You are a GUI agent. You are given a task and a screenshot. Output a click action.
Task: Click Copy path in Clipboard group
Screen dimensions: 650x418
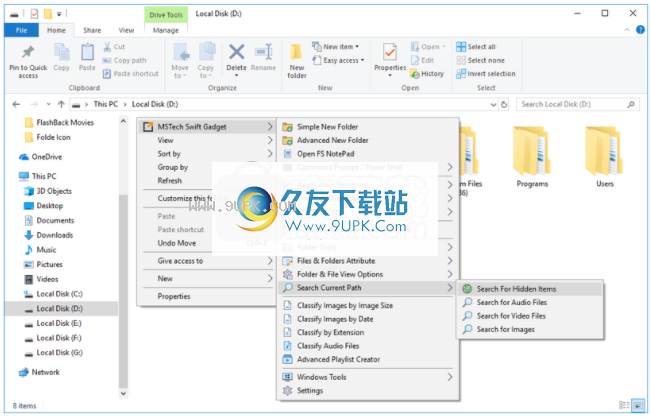(124, 60)
